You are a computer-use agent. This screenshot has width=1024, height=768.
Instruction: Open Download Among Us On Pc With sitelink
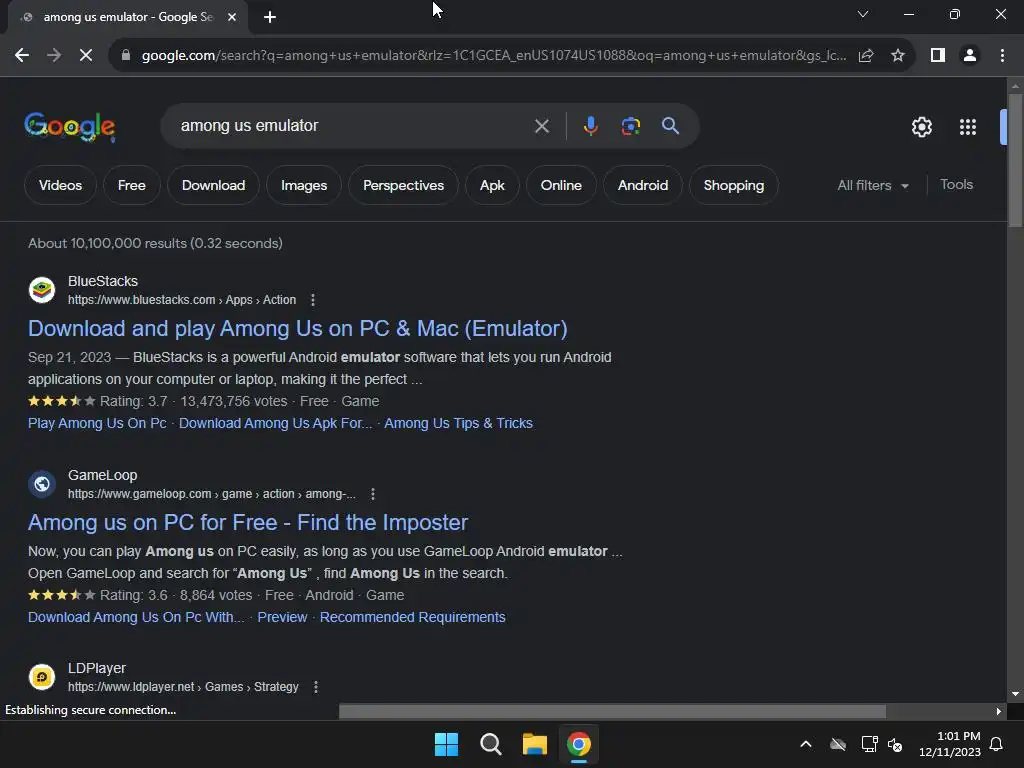tap(136, 617)
